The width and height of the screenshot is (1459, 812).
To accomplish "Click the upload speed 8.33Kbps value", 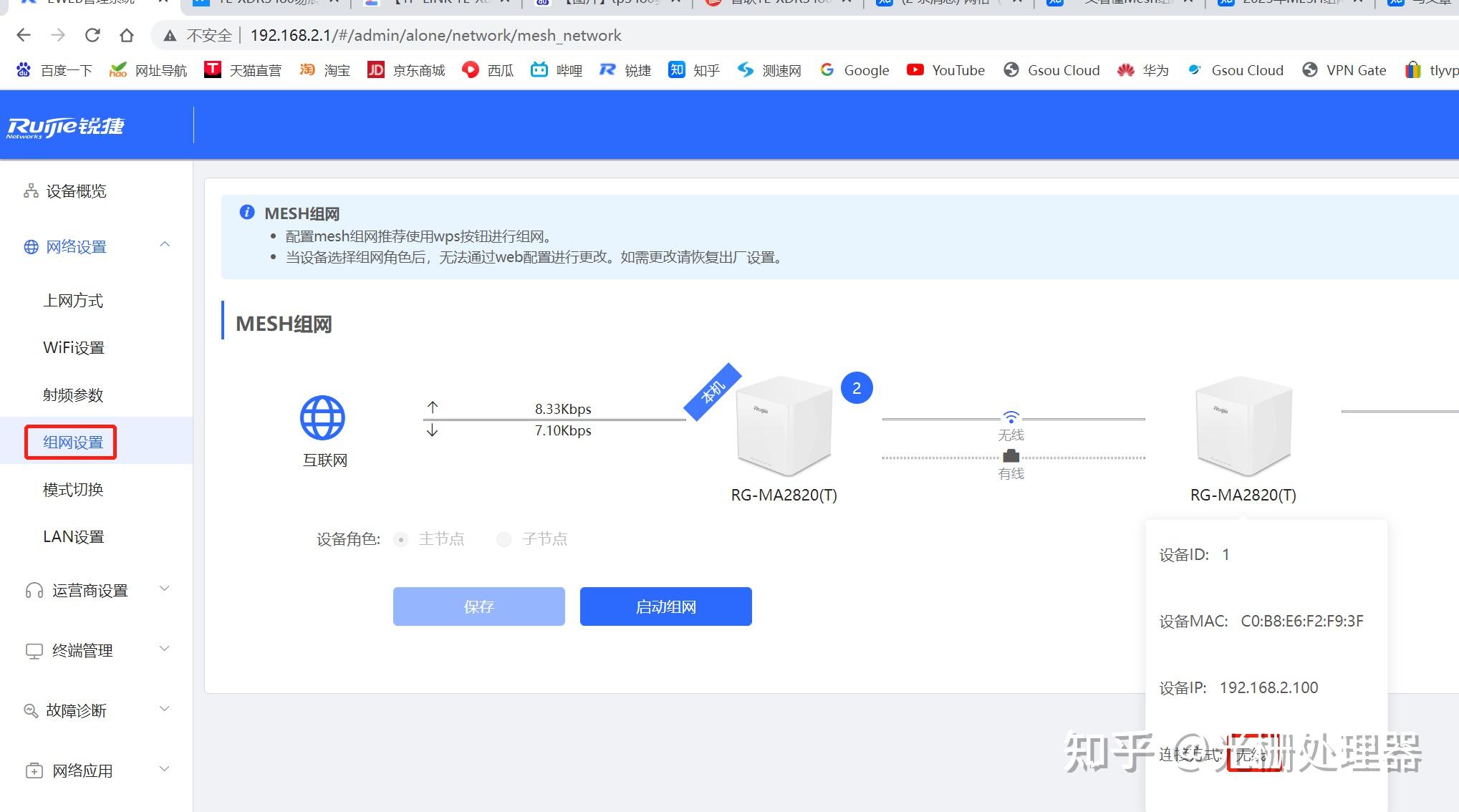I will coord(563,409).
